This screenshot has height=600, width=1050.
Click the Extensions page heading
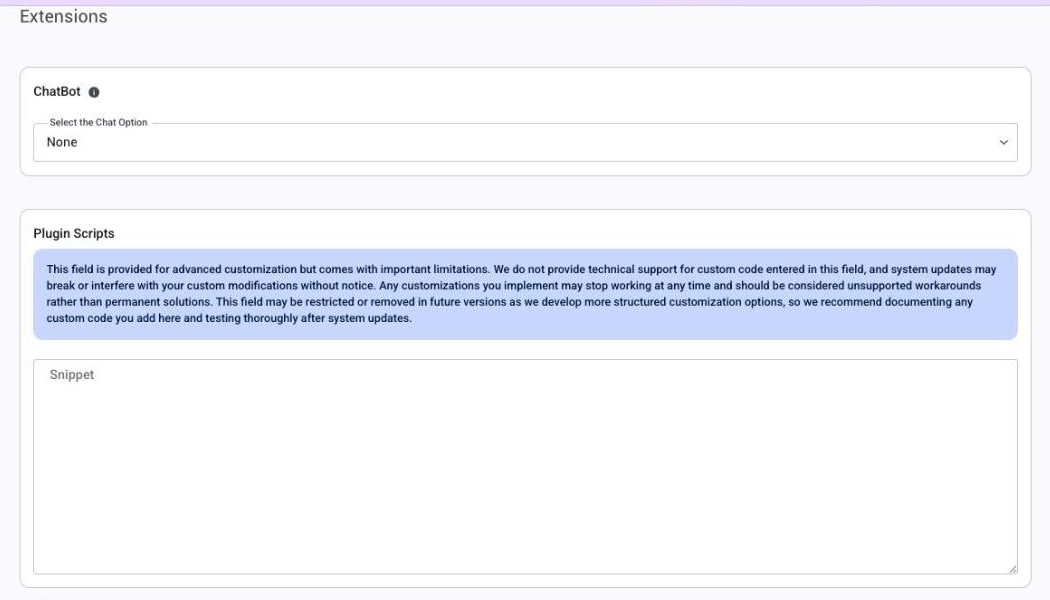click(64, 17)
